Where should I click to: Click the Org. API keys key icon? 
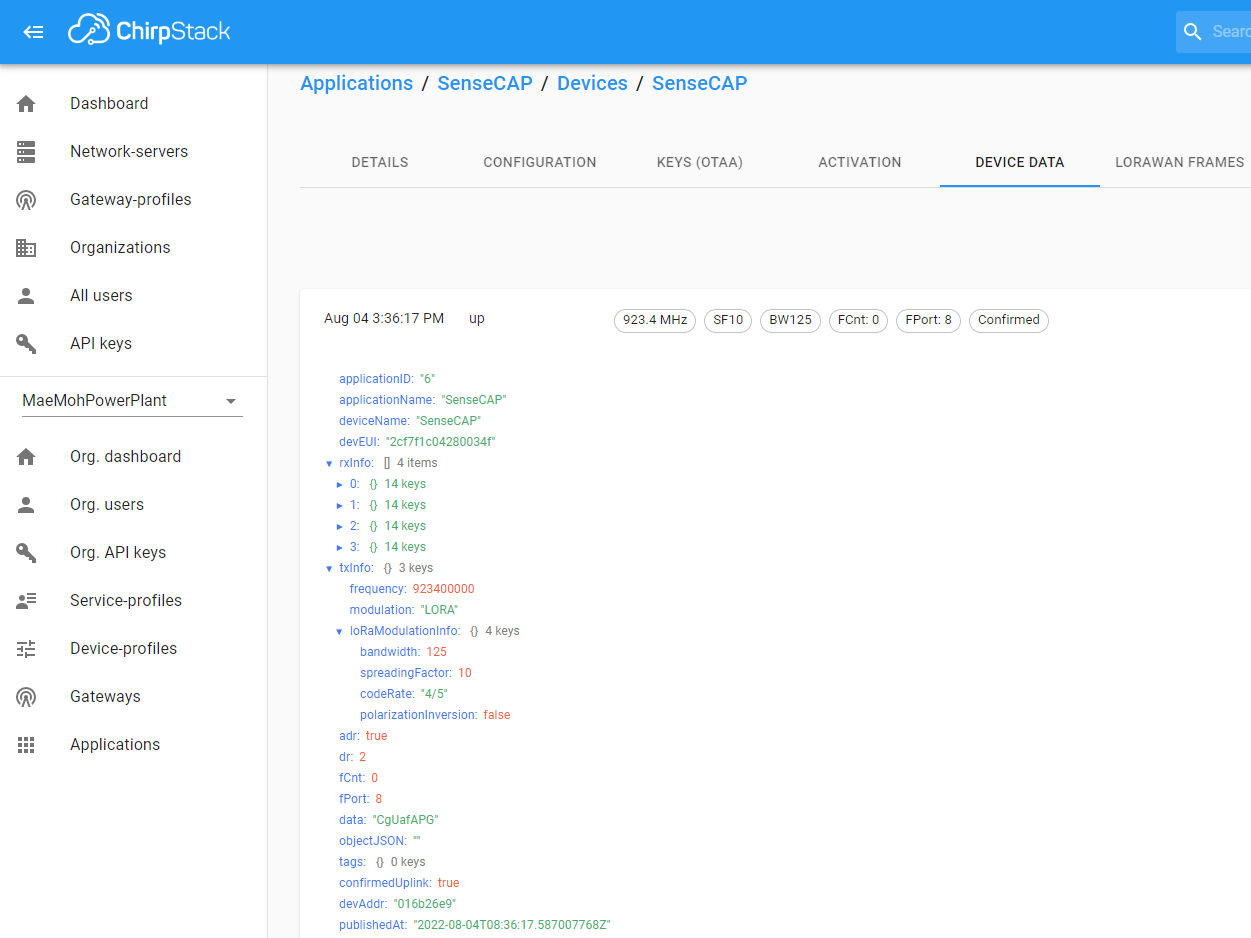(26, 553)
